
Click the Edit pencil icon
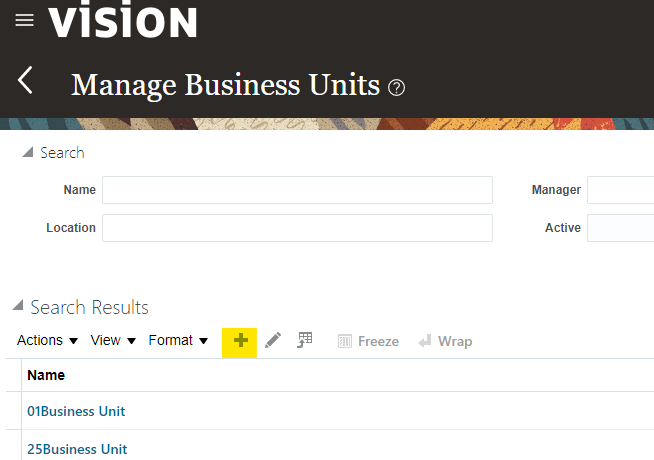point(273,341)
